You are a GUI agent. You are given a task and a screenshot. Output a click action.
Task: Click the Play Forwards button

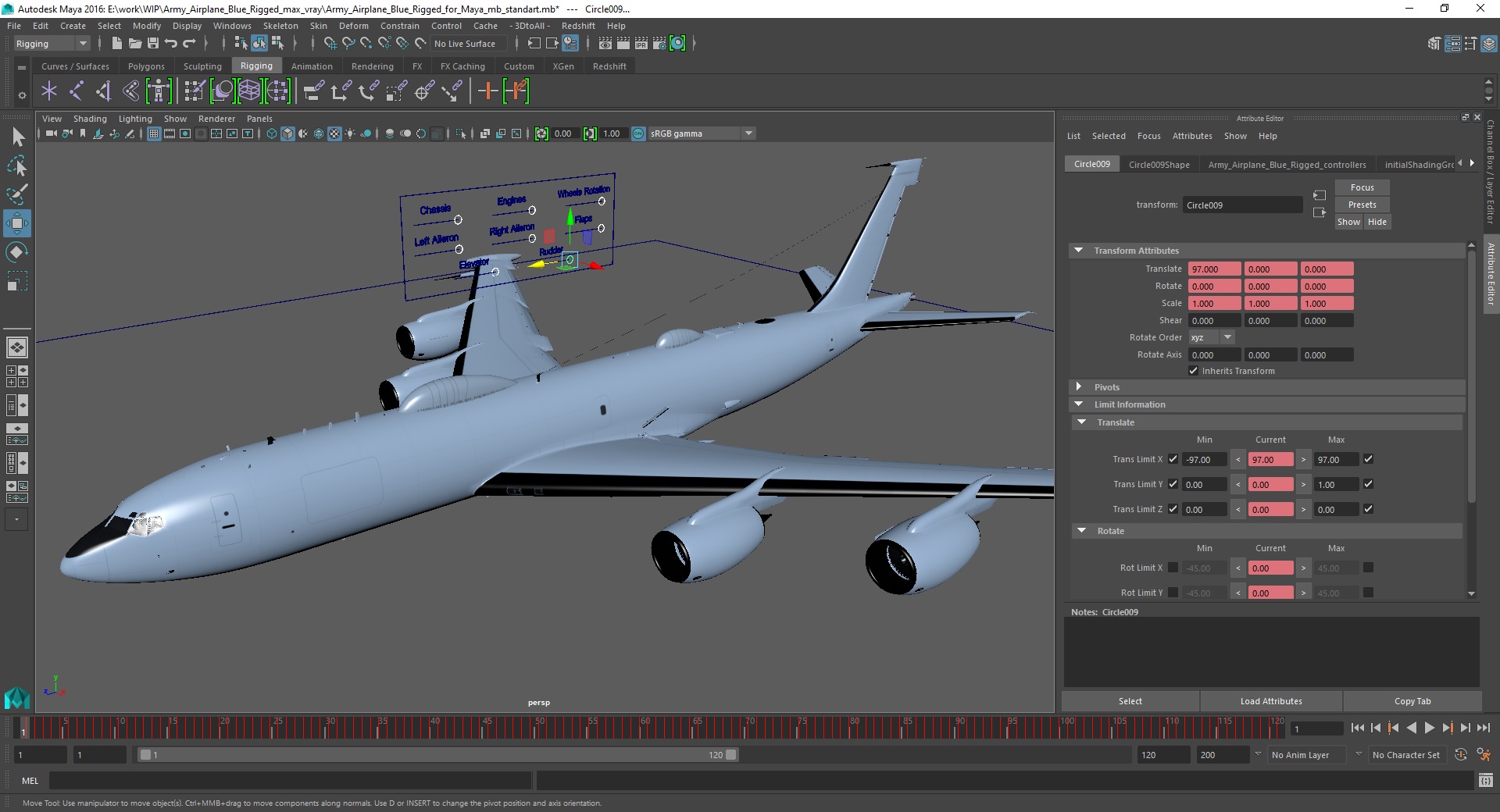click(1429, 728)
